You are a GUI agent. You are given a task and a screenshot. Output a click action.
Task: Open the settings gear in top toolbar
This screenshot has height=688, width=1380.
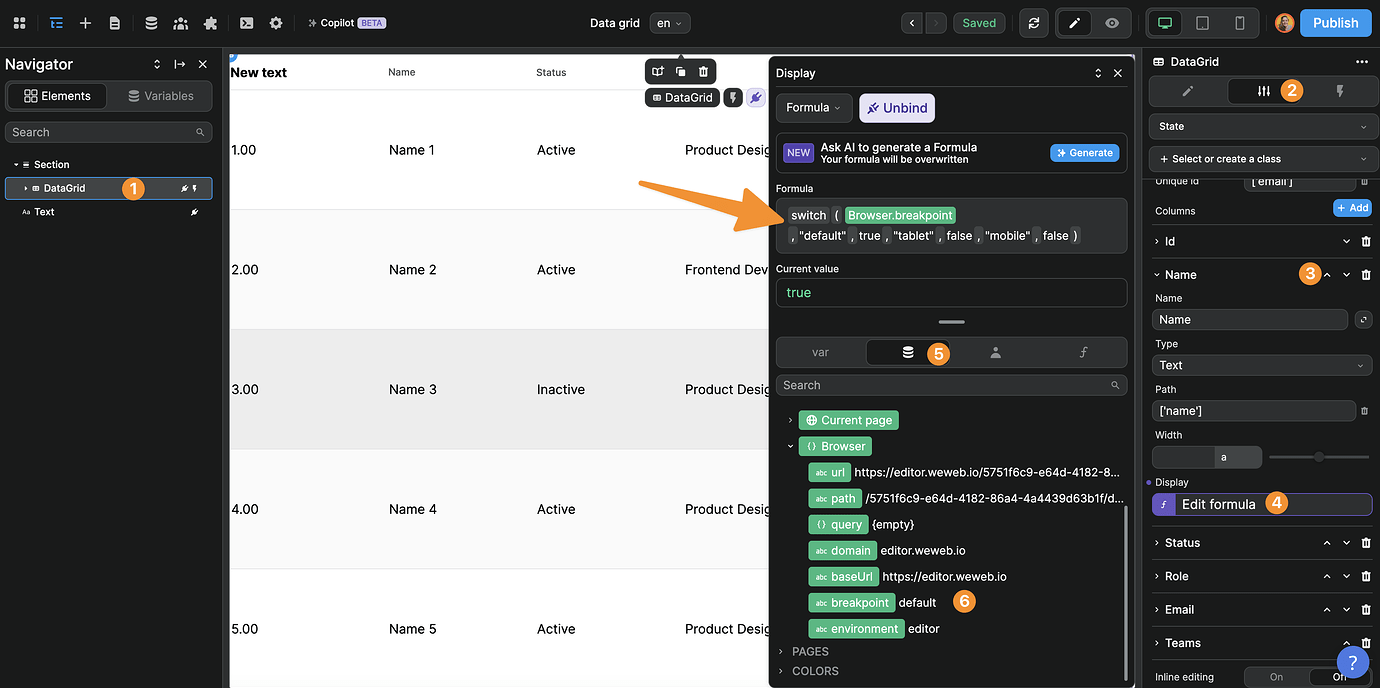(x=276, y=23)
